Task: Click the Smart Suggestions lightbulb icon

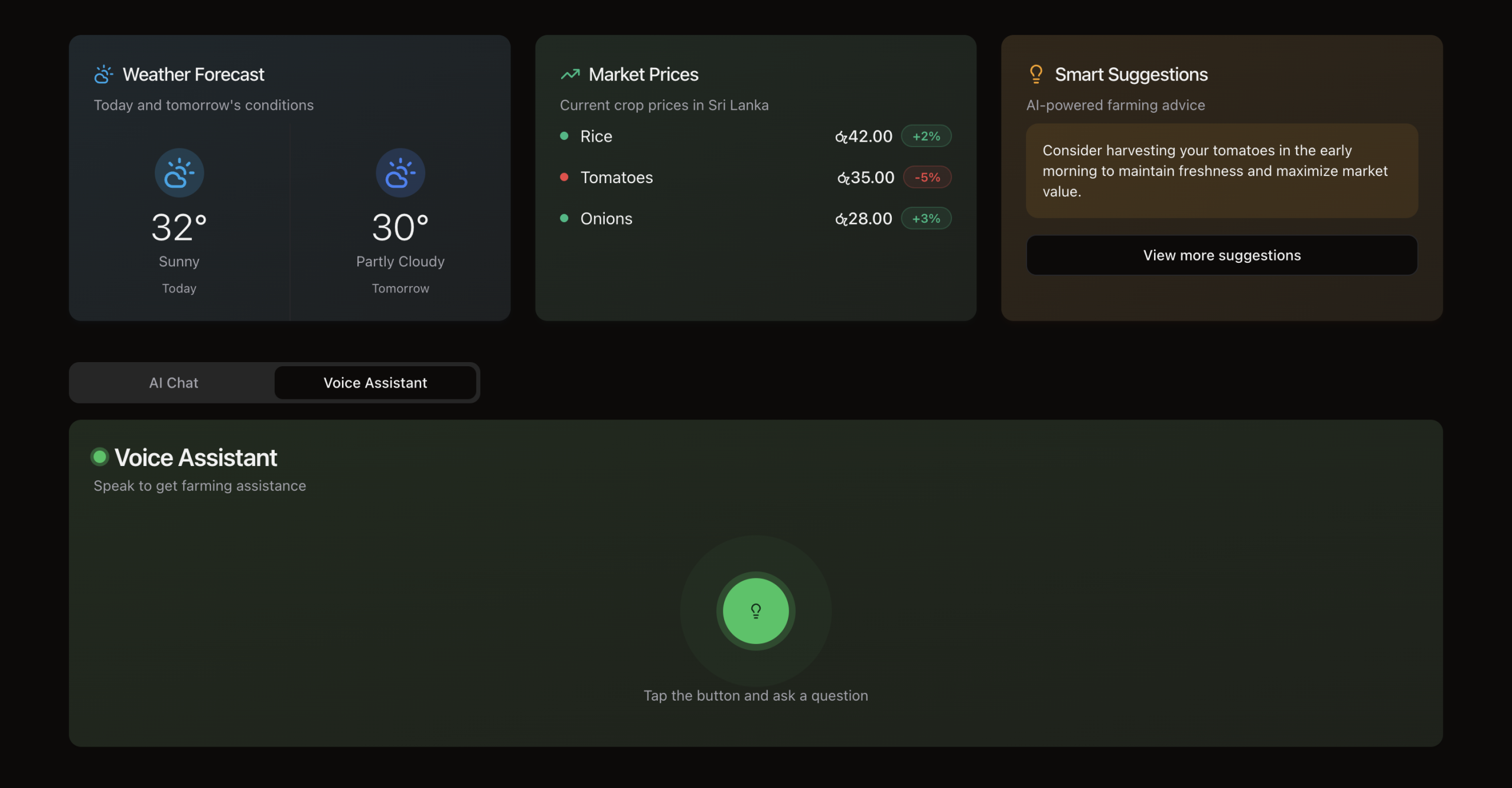Action: [1036, 74]
